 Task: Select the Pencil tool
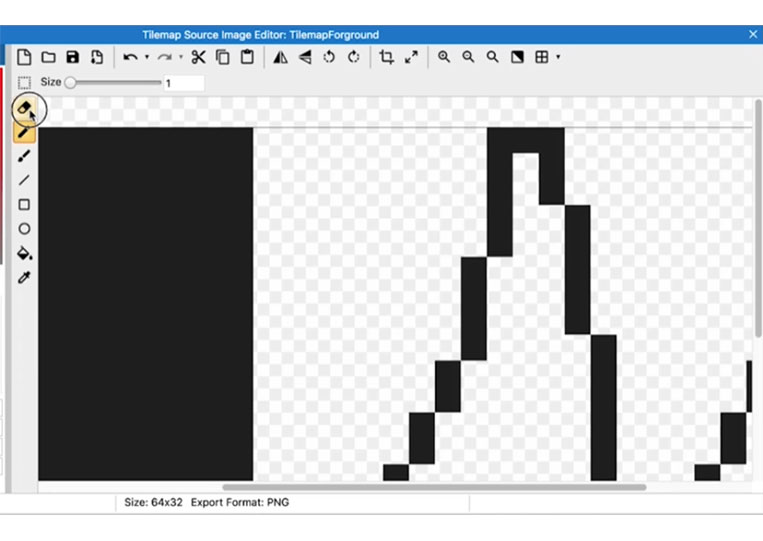pos(24,132)
